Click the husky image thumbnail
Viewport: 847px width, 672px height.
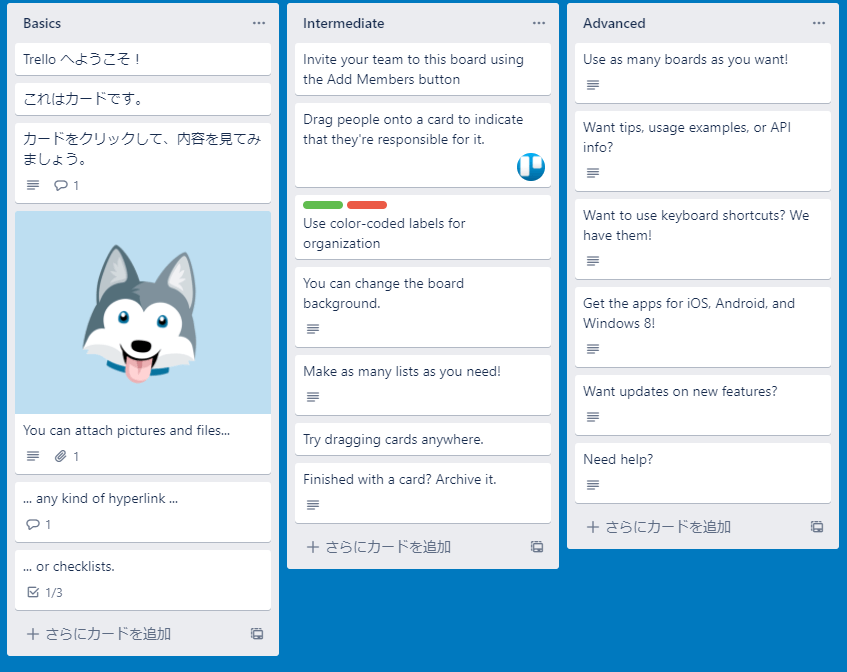143,312
